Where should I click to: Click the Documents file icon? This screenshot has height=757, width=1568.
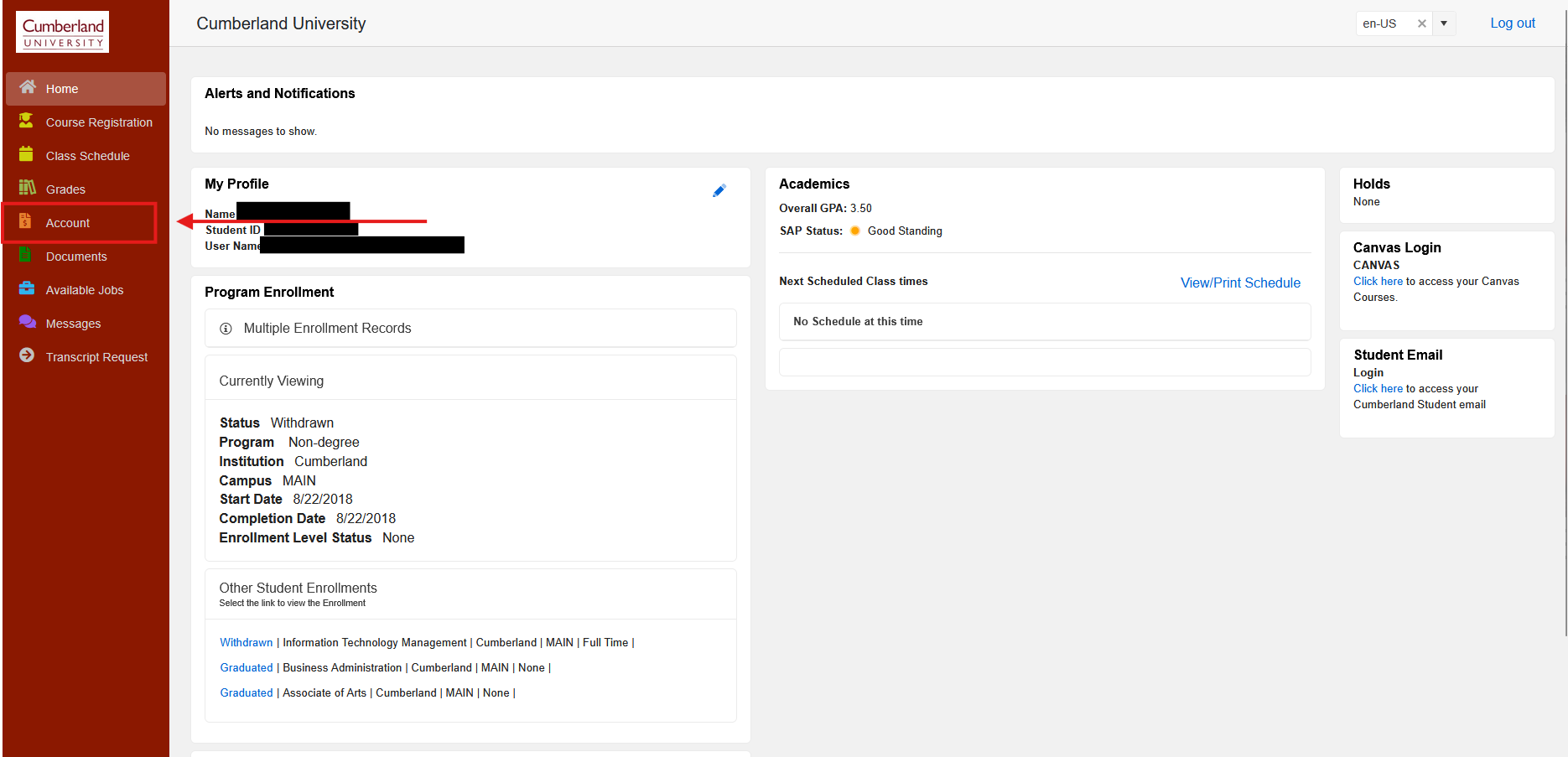click(25, 255)
